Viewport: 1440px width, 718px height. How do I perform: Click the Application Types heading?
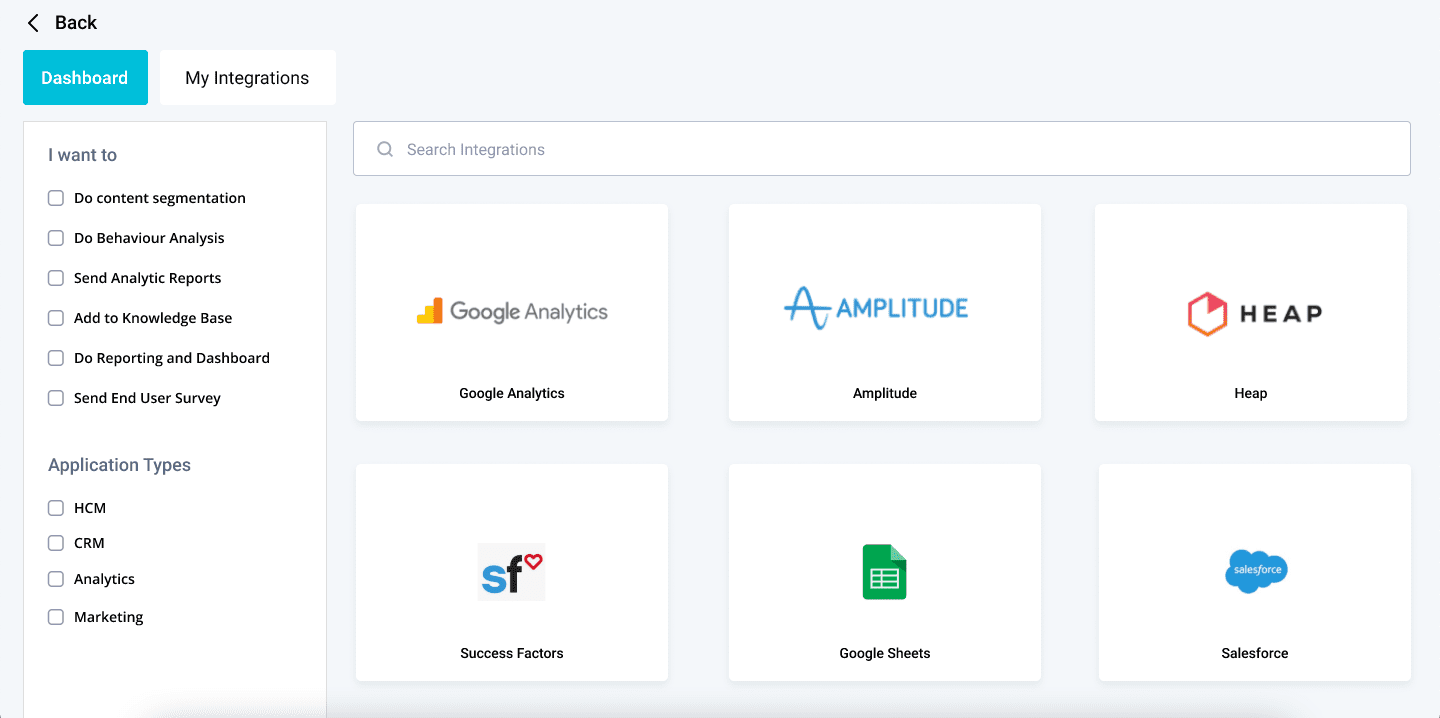tap(119, 465)
